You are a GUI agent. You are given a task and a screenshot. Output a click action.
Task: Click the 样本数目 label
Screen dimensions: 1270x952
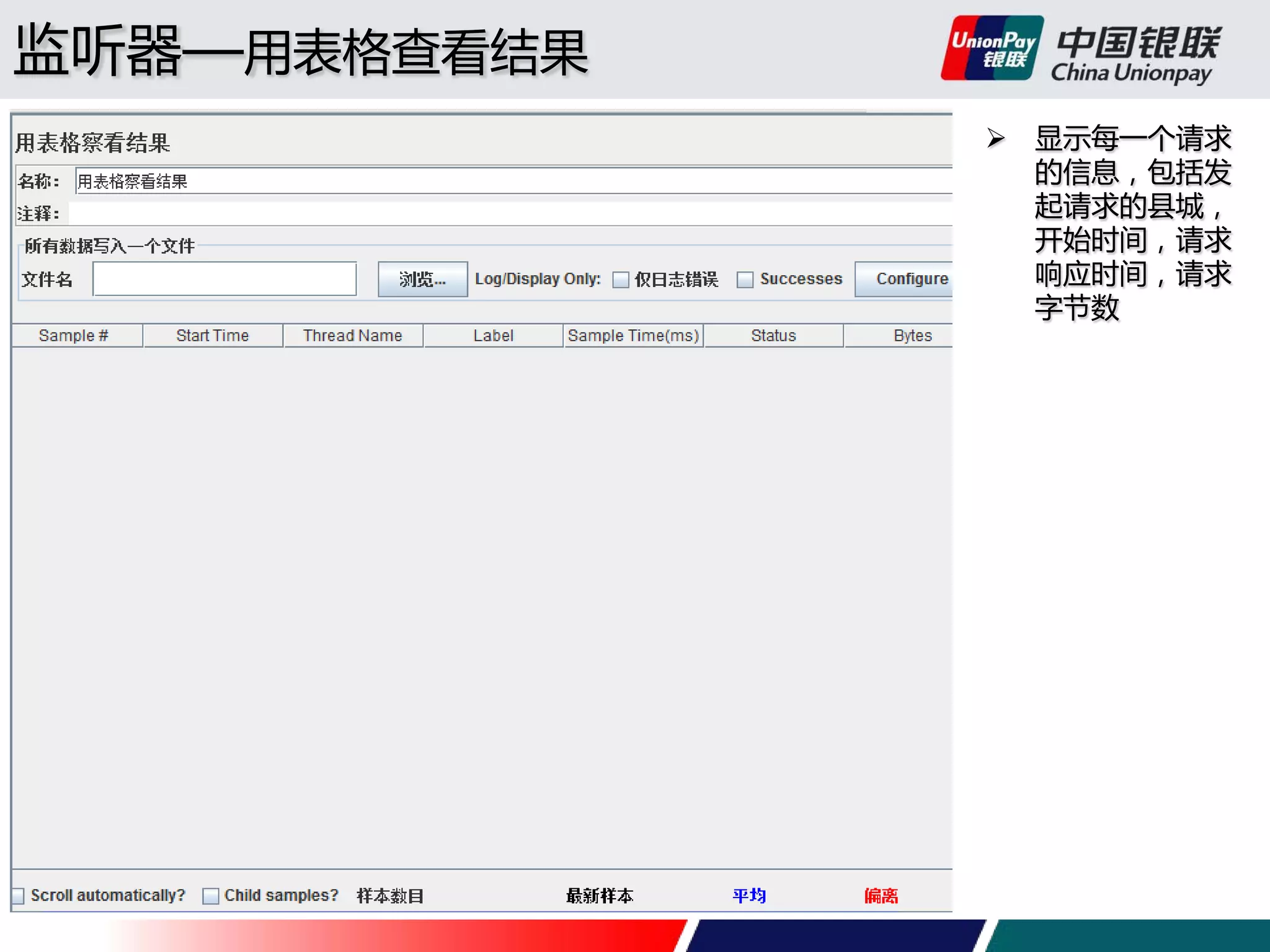pos(390,896)
